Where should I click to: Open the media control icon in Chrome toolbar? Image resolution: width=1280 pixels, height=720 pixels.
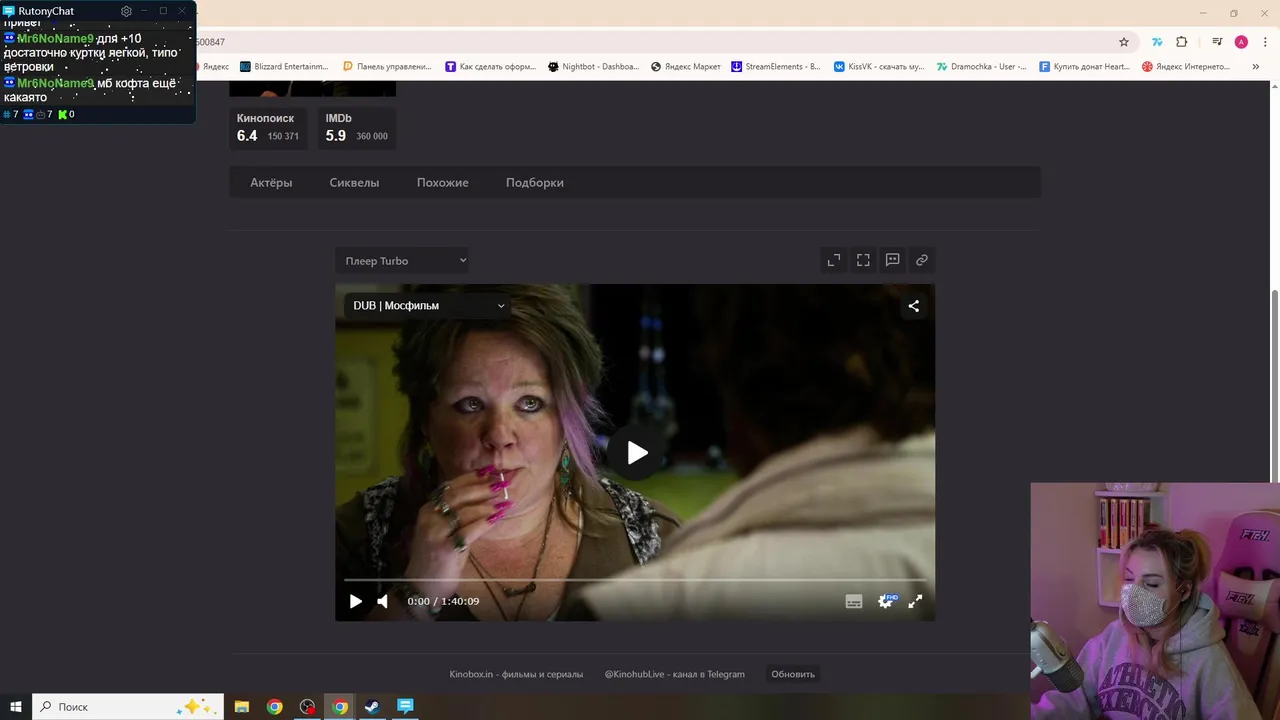[x=1217, y=42]
